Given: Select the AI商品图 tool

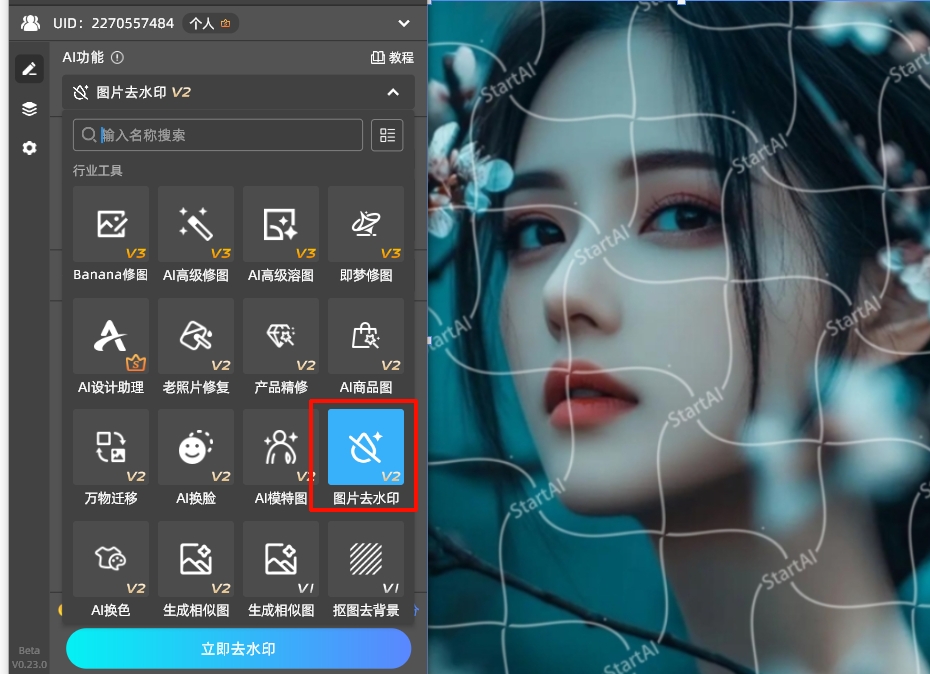Looking at the screenshot, I should coord(366,337).
